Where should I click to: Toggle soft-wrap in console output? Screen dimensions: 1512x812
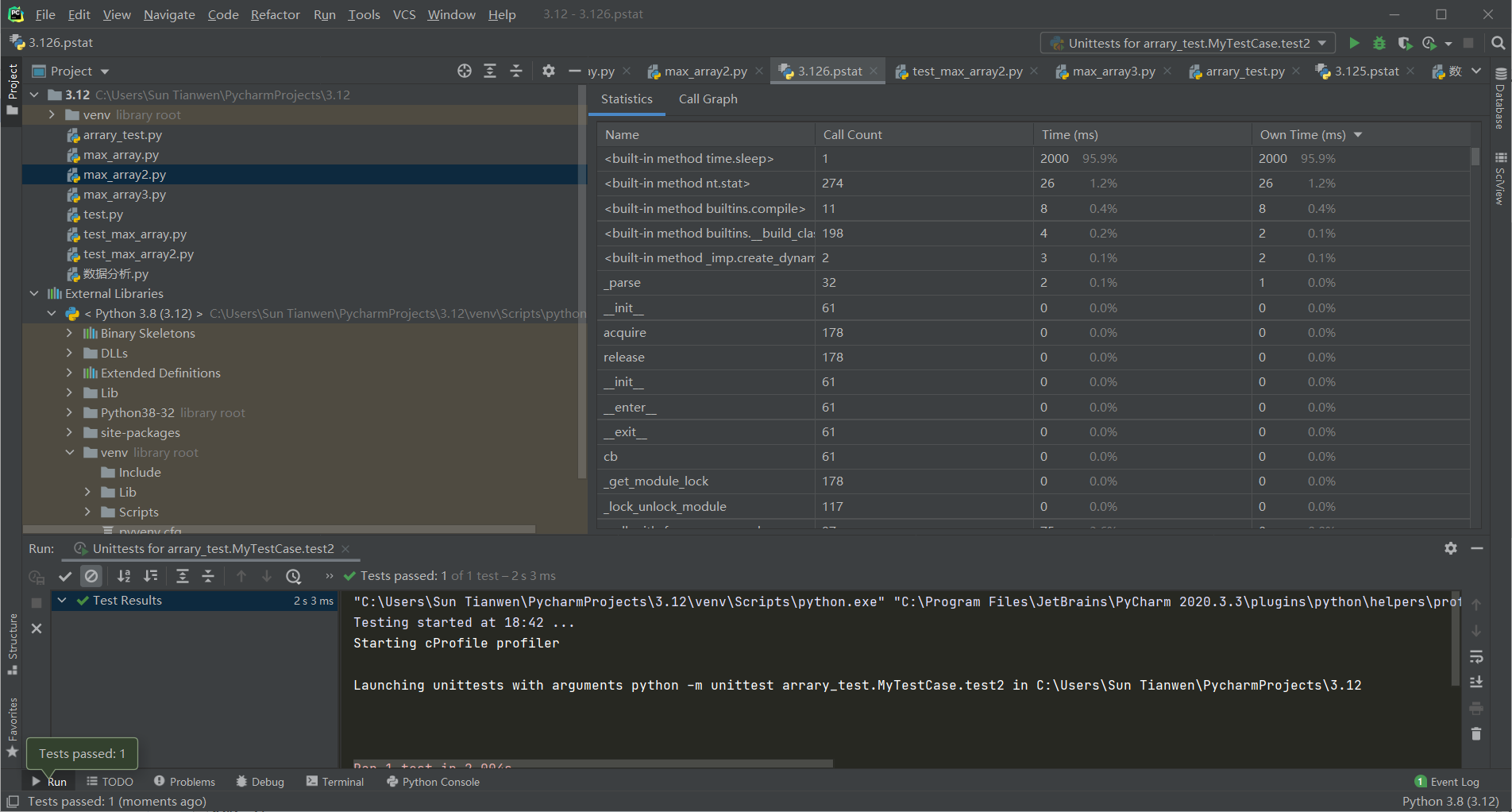(x=1476, y=656)
